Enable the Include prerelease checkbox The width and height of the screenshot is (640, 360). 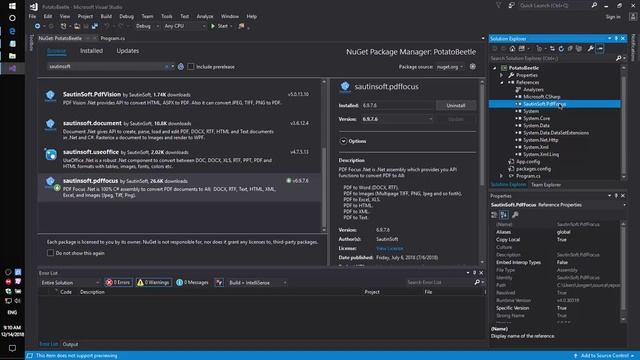[191, 67]
